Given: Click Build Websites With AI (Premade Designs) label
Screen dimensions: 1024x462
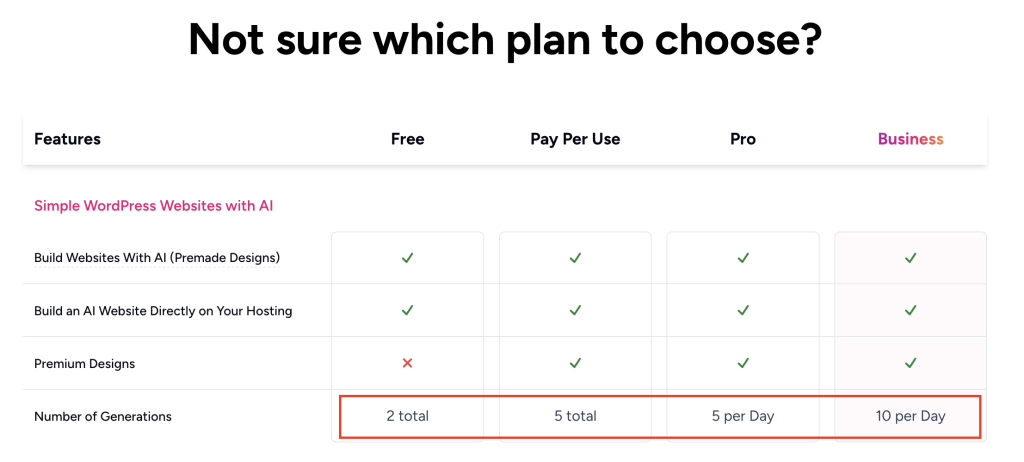Looking at the screenshot, I should [157, 258].
